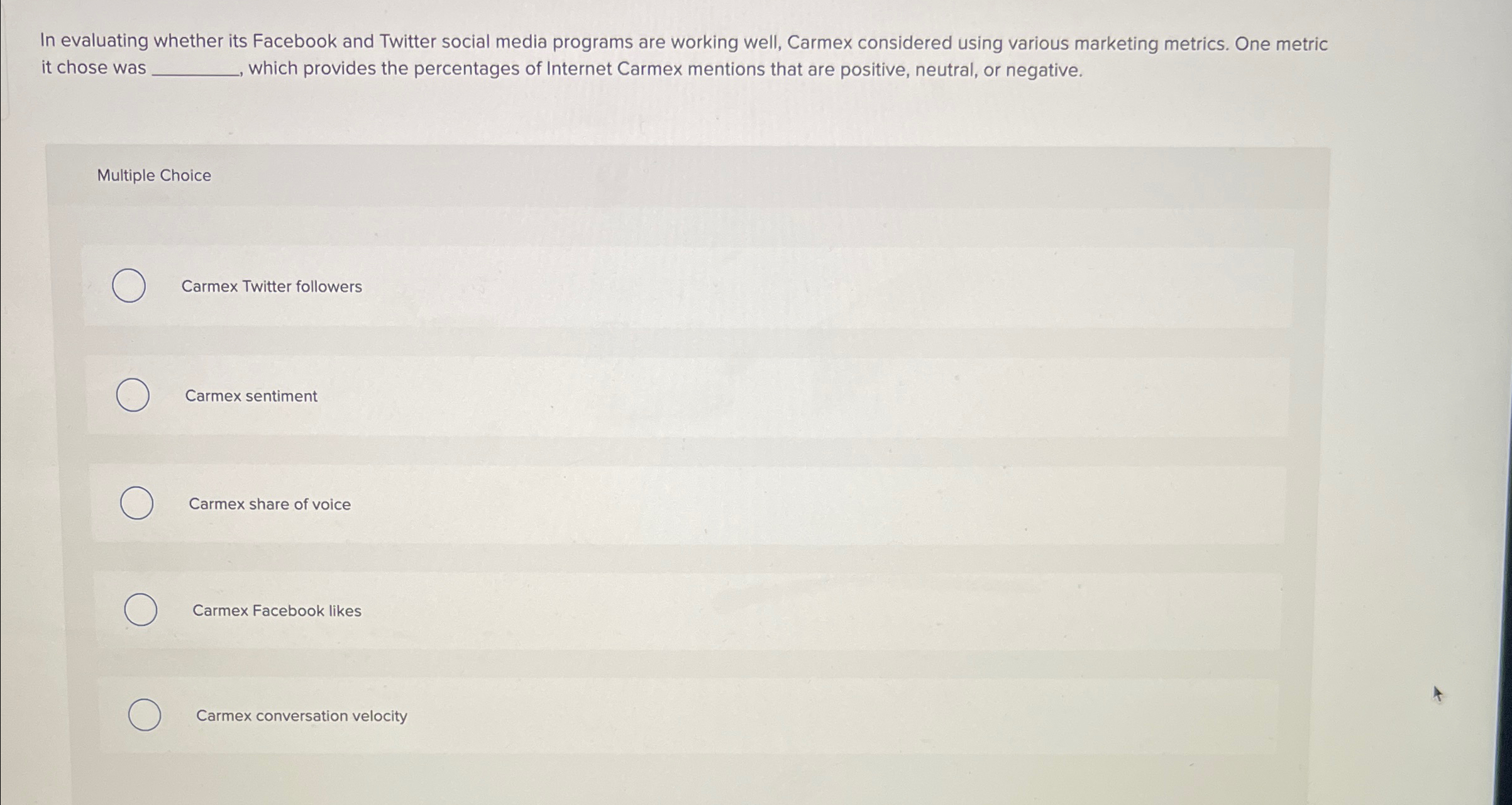
Task: Select the Carmex conversation velocity radio button
Action: click(x=143, y=715)
